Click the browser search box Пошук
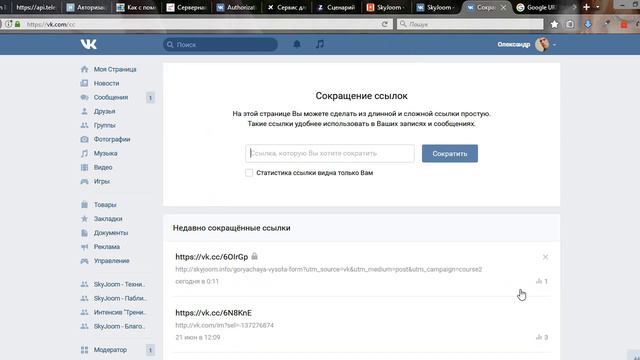The image size is (640, 360). tap(470, 24)
